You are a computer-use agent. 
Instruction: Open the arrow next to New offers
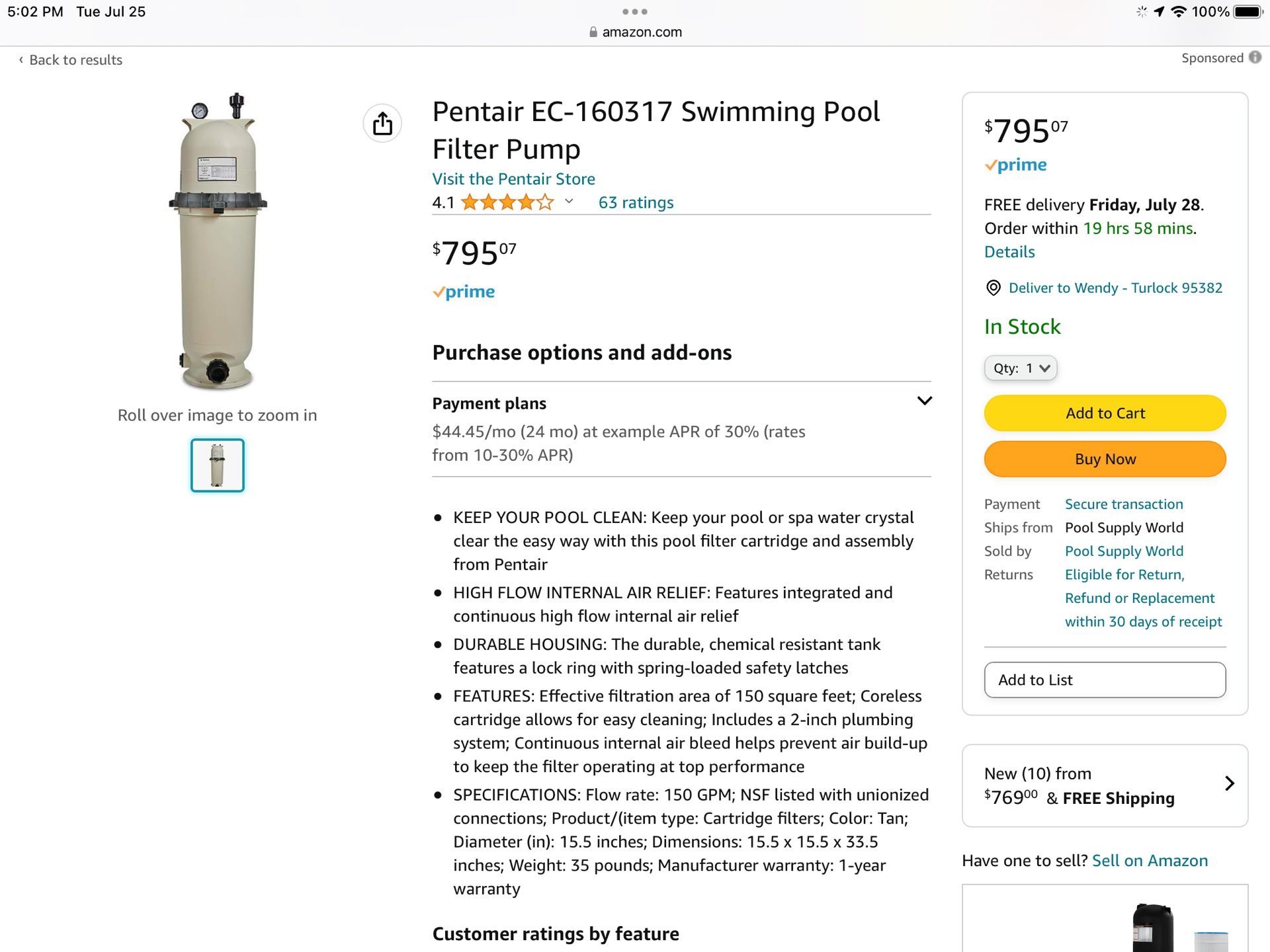click(x=1229, y=783)
